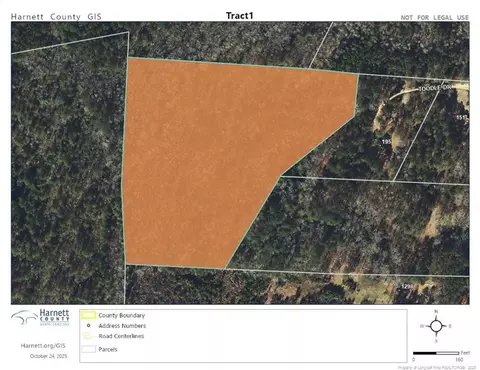Click the Road Centerlines legend label

tap(121, 336)
